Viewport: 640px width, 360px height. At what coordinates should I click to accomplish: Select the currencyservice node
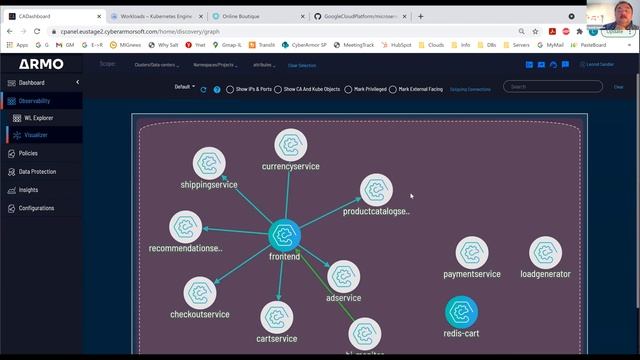(x=291, y=145)
